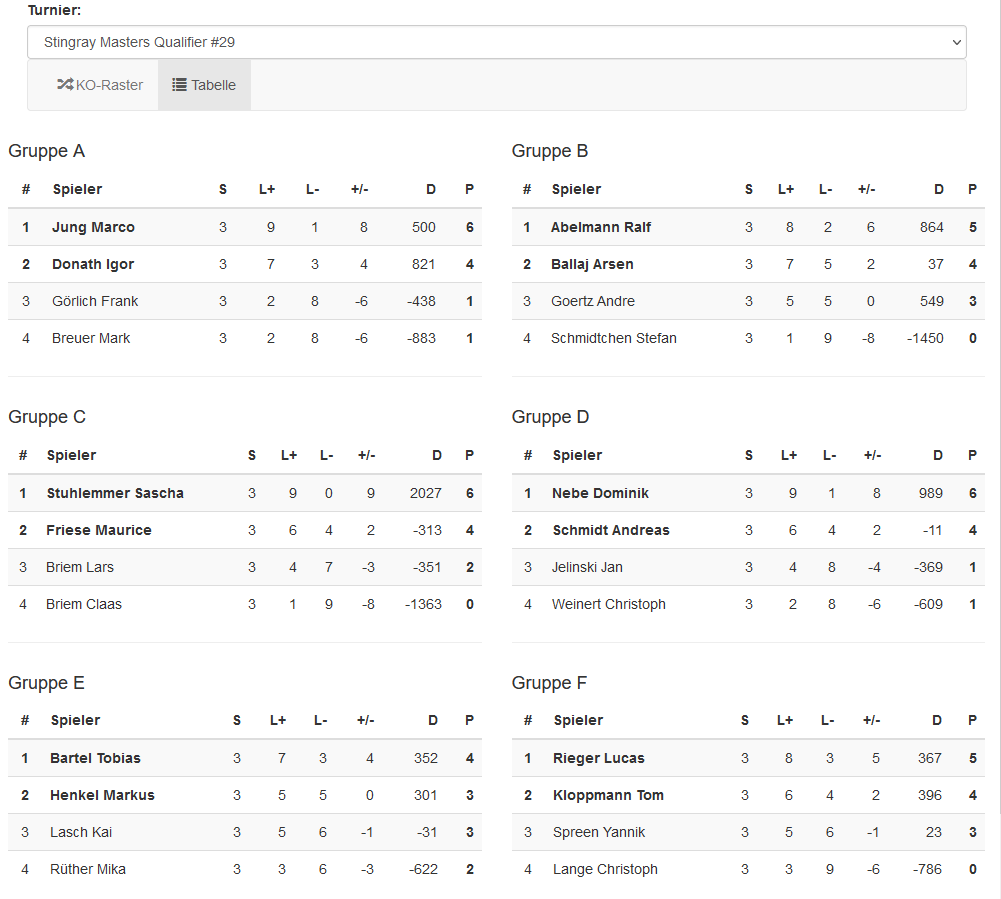Click the Gruppe F heading
The image size is (1001, 899).
click(550, 683)
